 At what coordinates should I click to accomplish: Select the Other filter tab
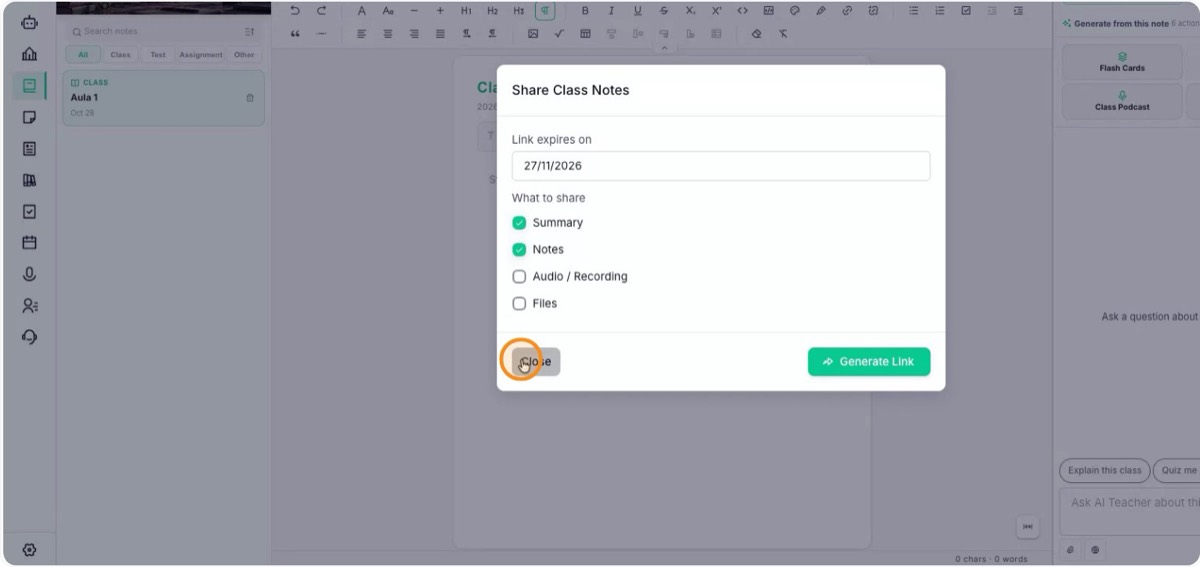244,55
